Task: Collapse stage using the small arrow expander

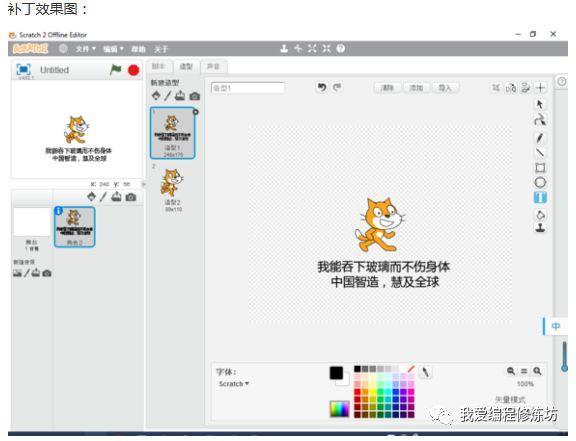Action: click(x=144, y=184)
